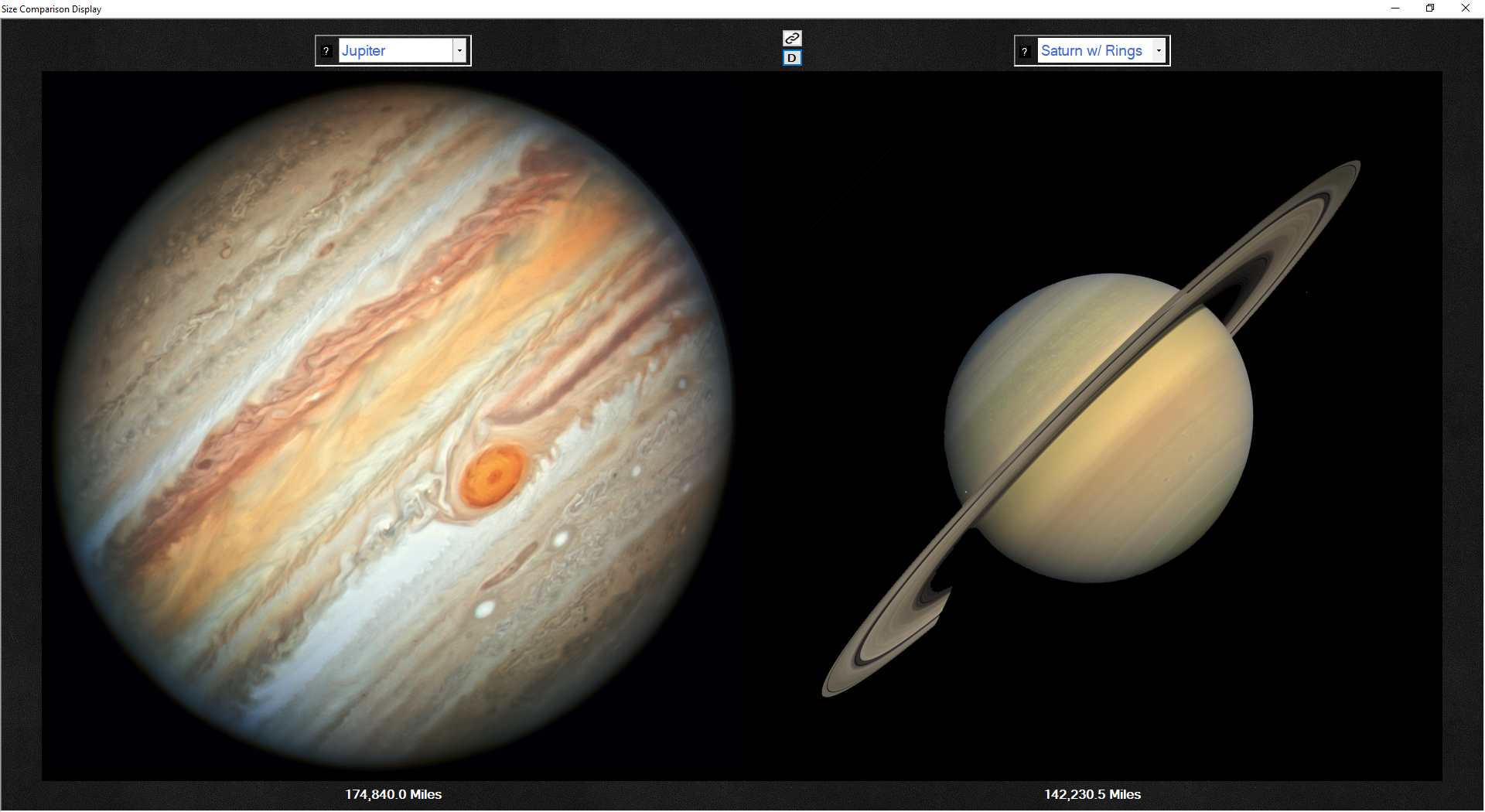Click the Saturn with rings image
Screen dimensions: 1485x812
1092,428
